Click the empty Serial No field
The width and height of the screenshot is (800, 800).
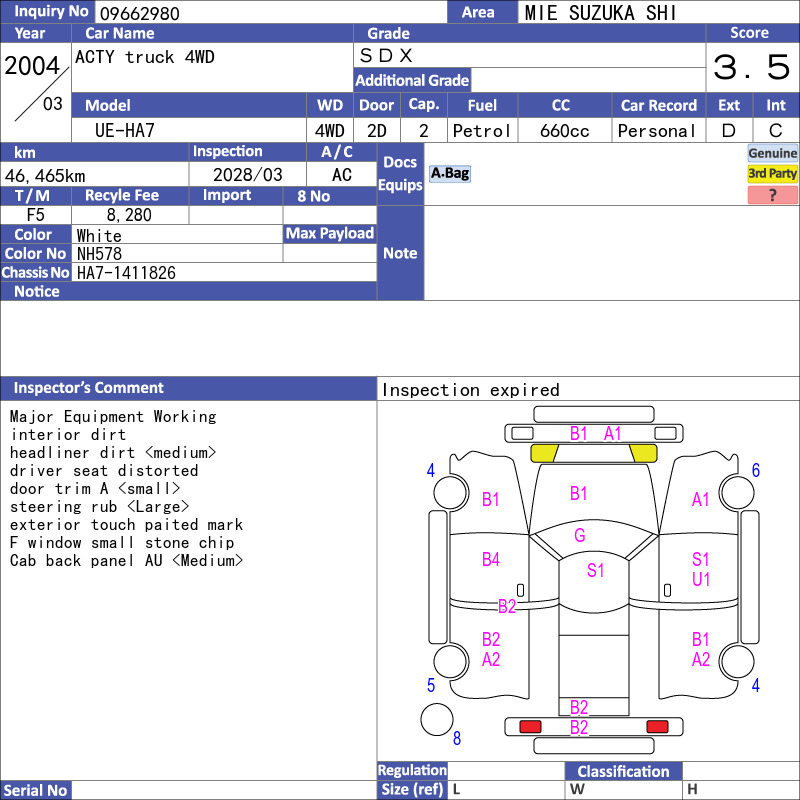(x=224, y=790)
